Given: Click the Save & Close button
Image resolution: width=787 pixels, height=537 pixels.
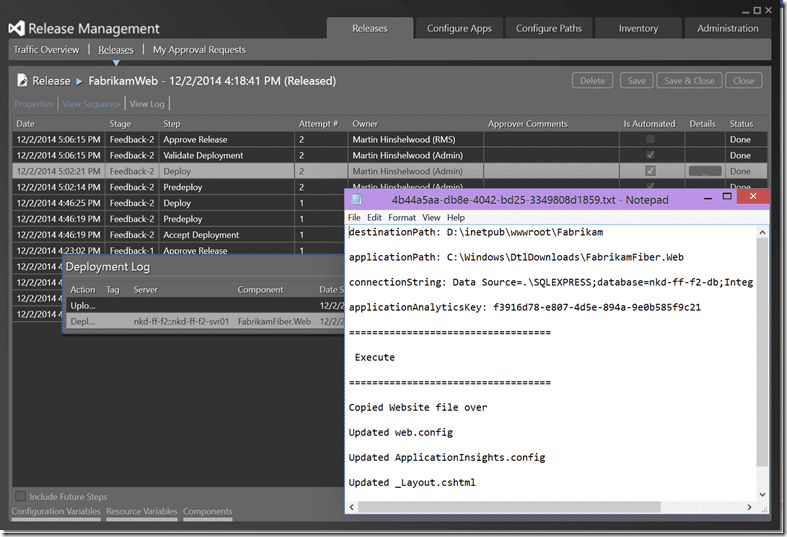Looking at the screenshot, I should [689, 80].
